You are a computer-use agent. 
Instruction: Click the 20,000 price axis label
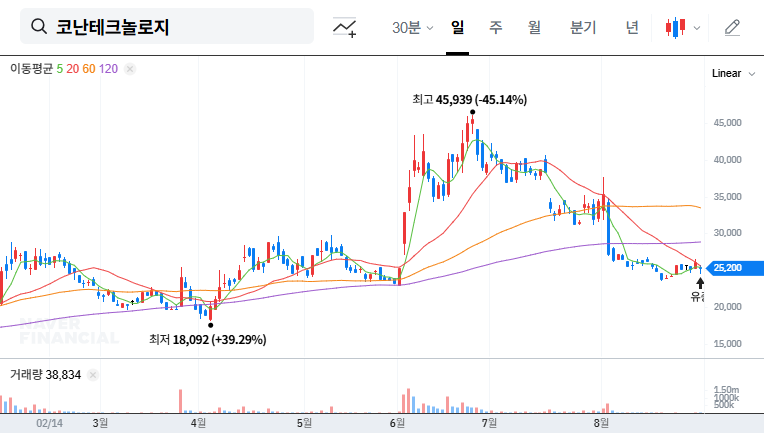pyautogui.click(x=727, y=307)
